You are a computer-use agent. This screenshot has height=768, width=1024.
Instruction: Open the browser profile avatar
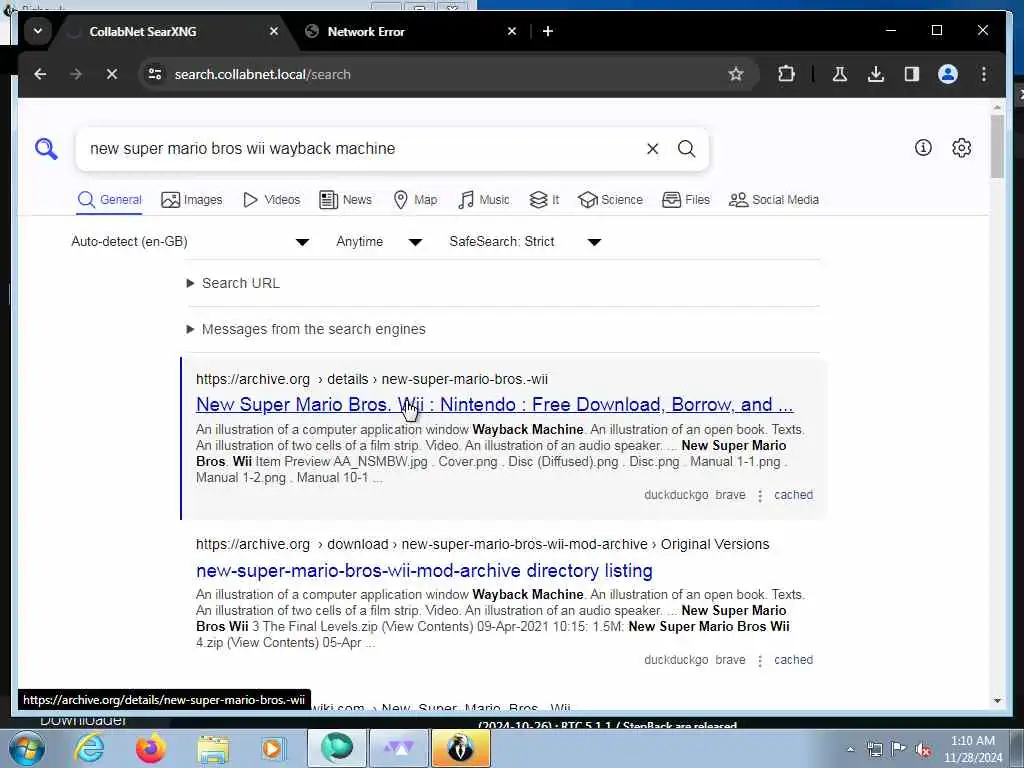pos(948,74)
